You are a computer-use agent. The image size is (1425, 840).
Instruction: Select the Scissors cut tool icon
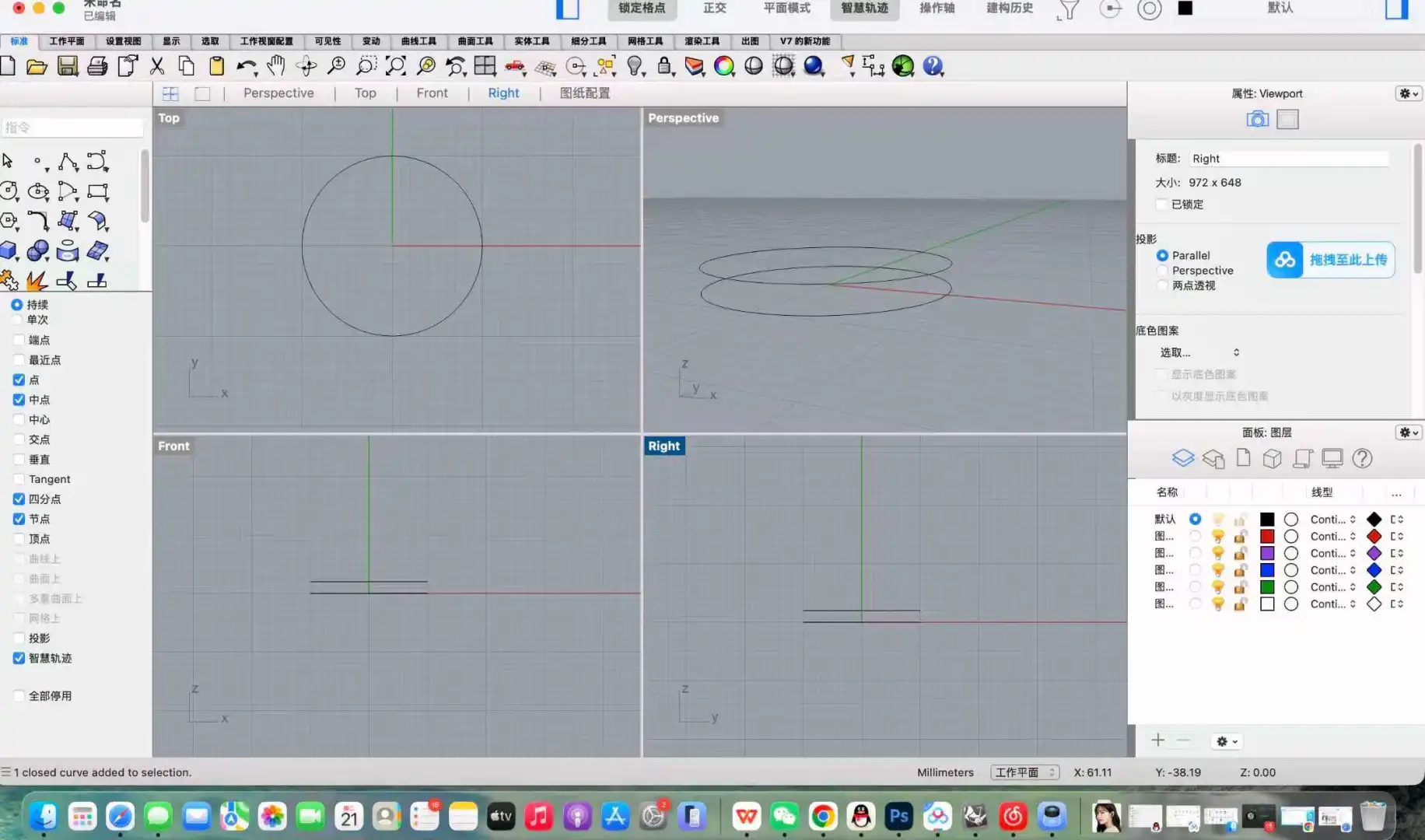click(x=156, y=67)
